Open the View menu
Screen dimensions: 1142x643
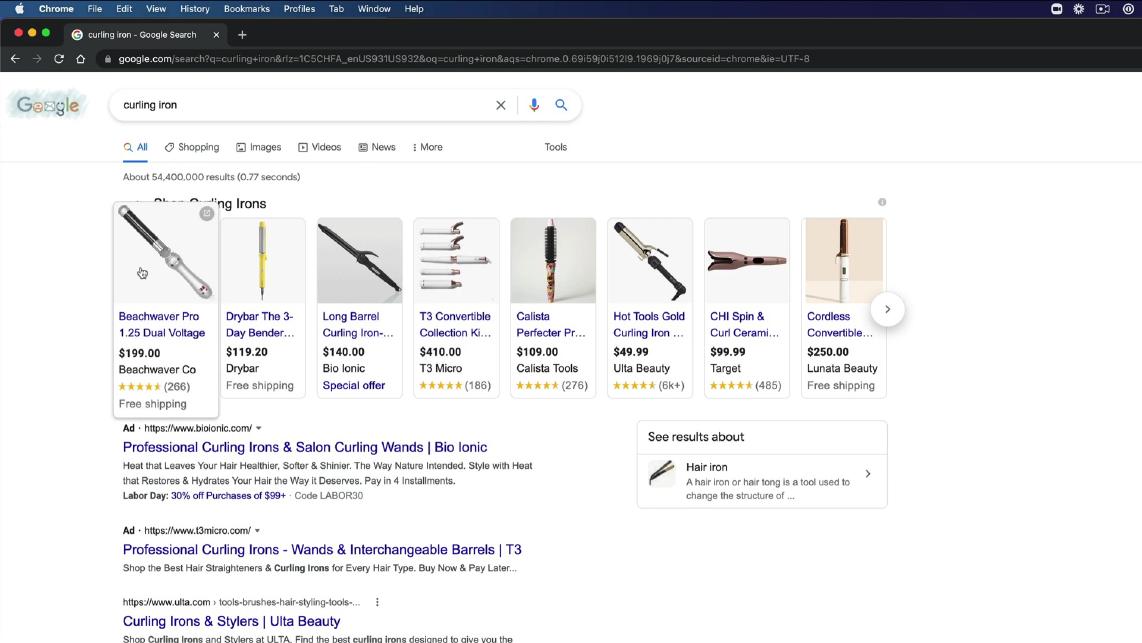(156, 9)
